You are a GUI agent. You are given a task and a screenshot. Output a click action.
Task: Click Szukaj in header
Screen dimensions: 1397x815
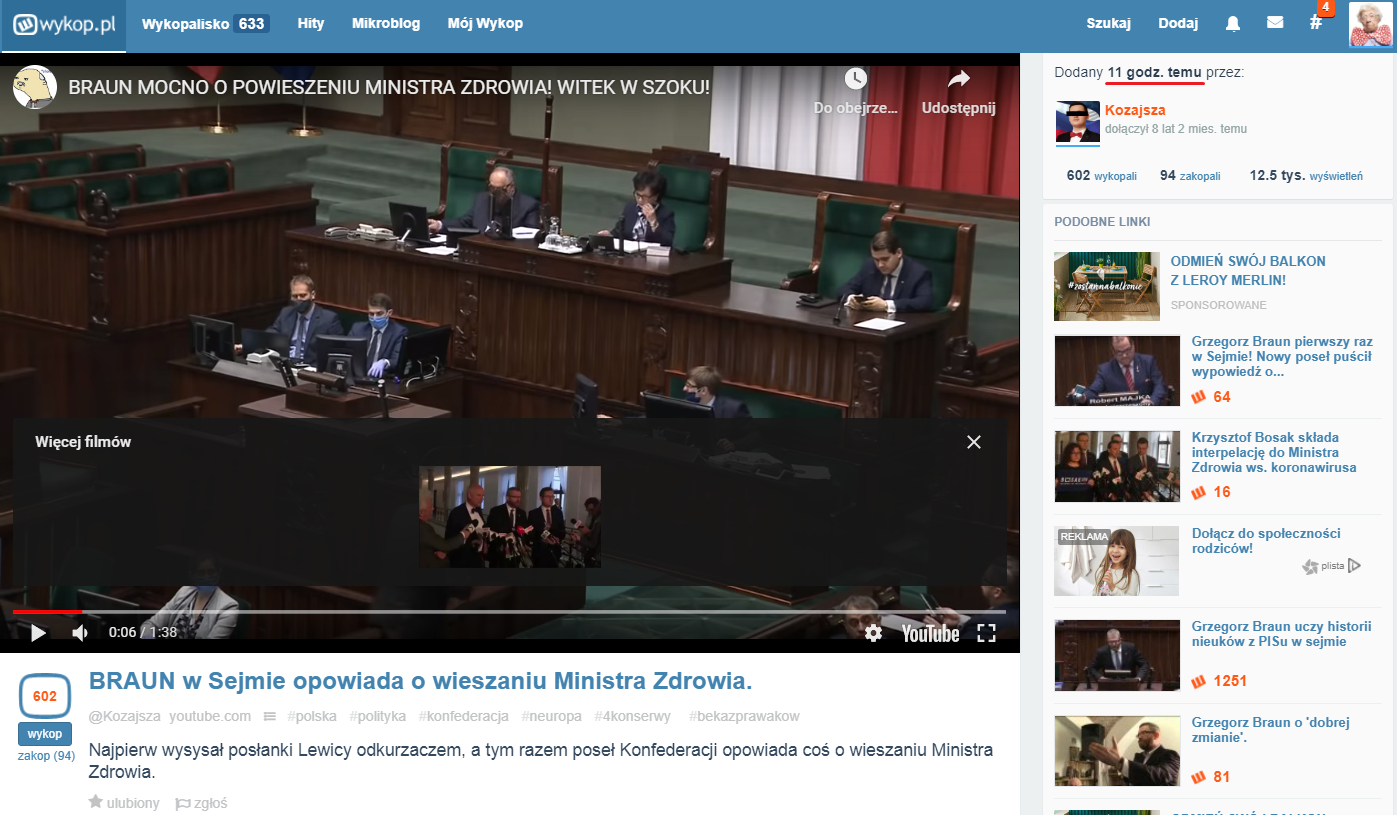(x=1108, y=23)
